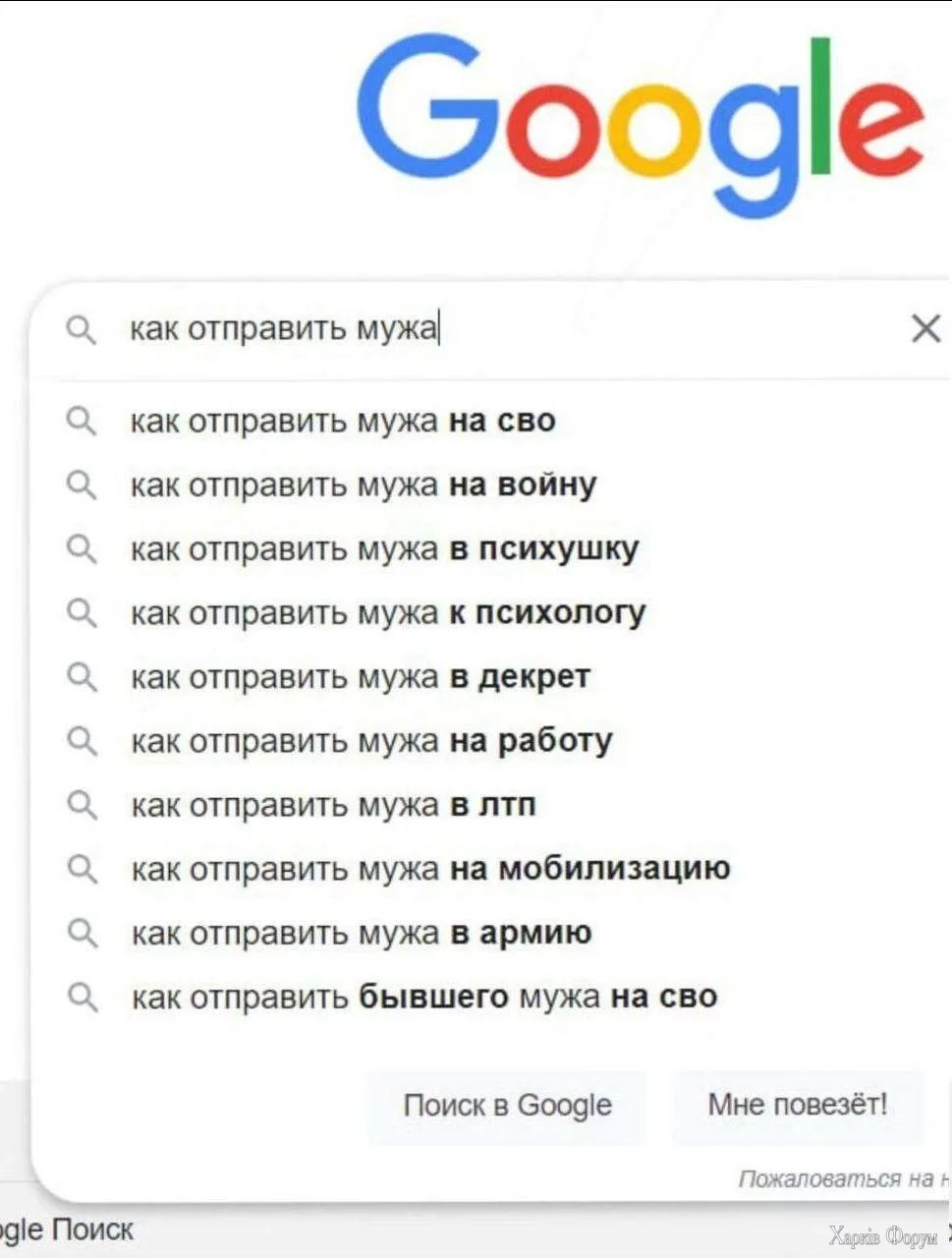
Task: Click the 'Мне повезёт!' button
Action: (798, 1106)
